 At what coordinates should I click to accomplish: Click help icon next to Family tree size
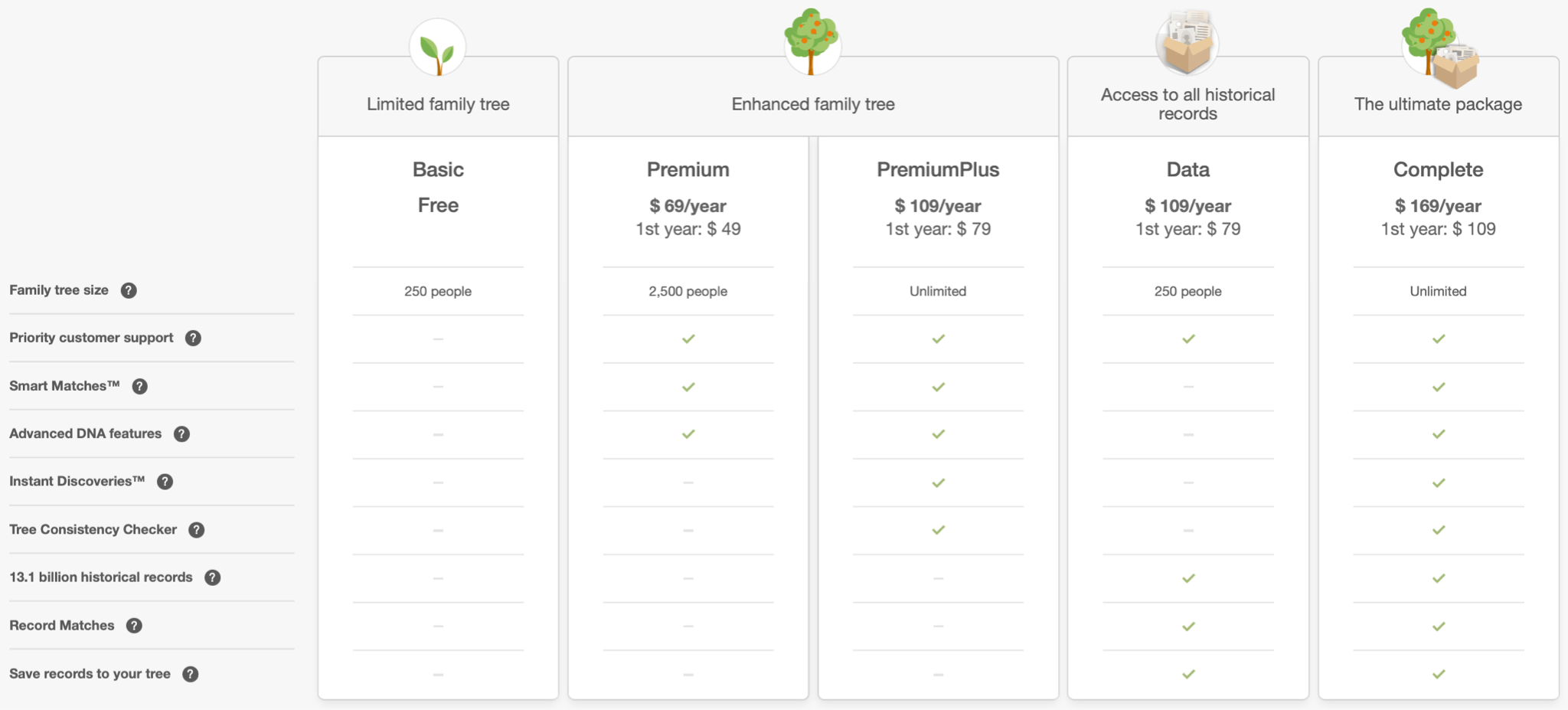(129, 290)
